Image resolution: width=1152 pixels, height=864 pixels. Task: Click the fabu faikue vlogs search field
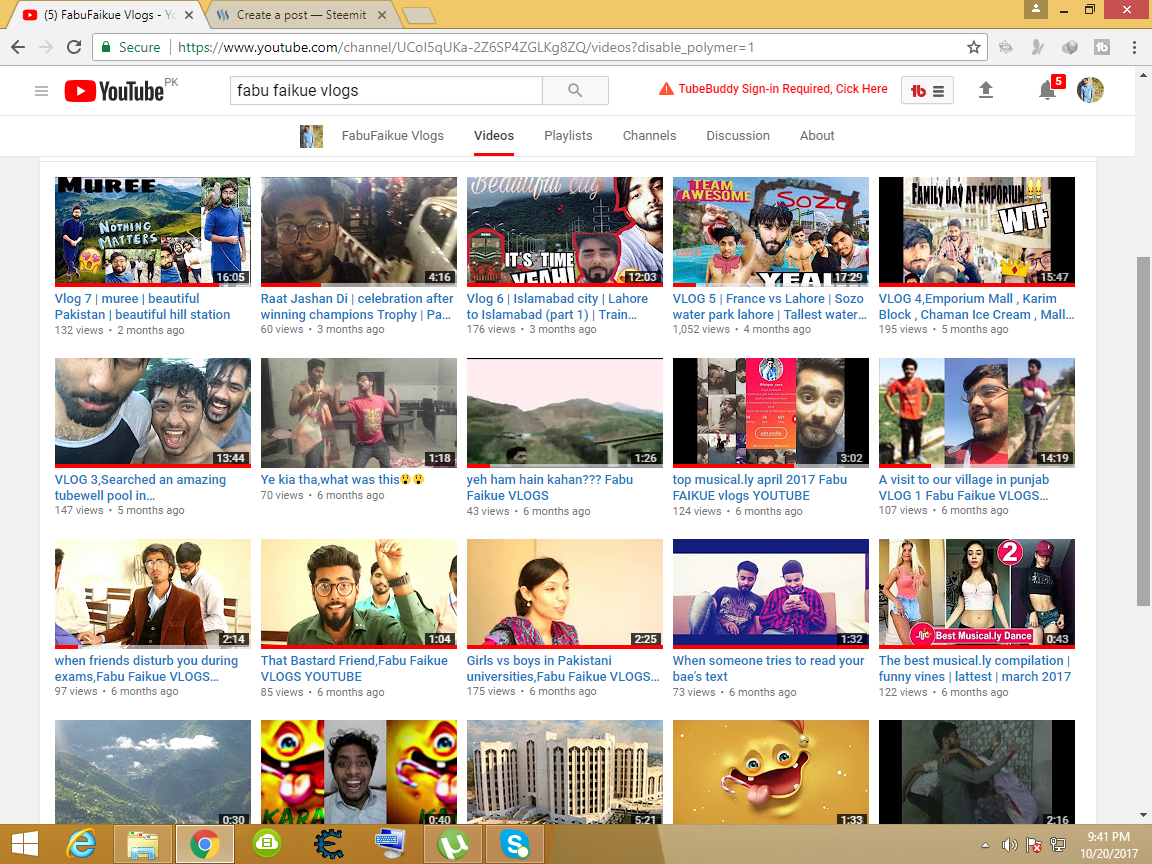385,90
